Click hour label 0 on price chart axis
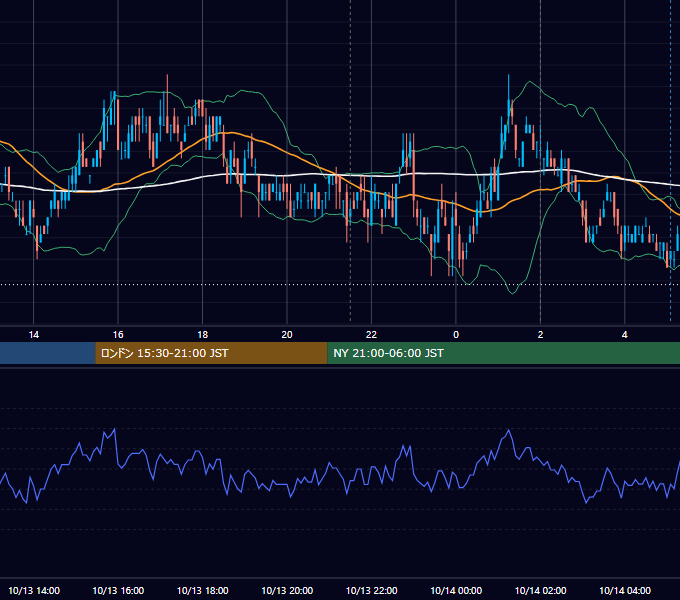Screen dimensions: 680x600 coord(456,335)
